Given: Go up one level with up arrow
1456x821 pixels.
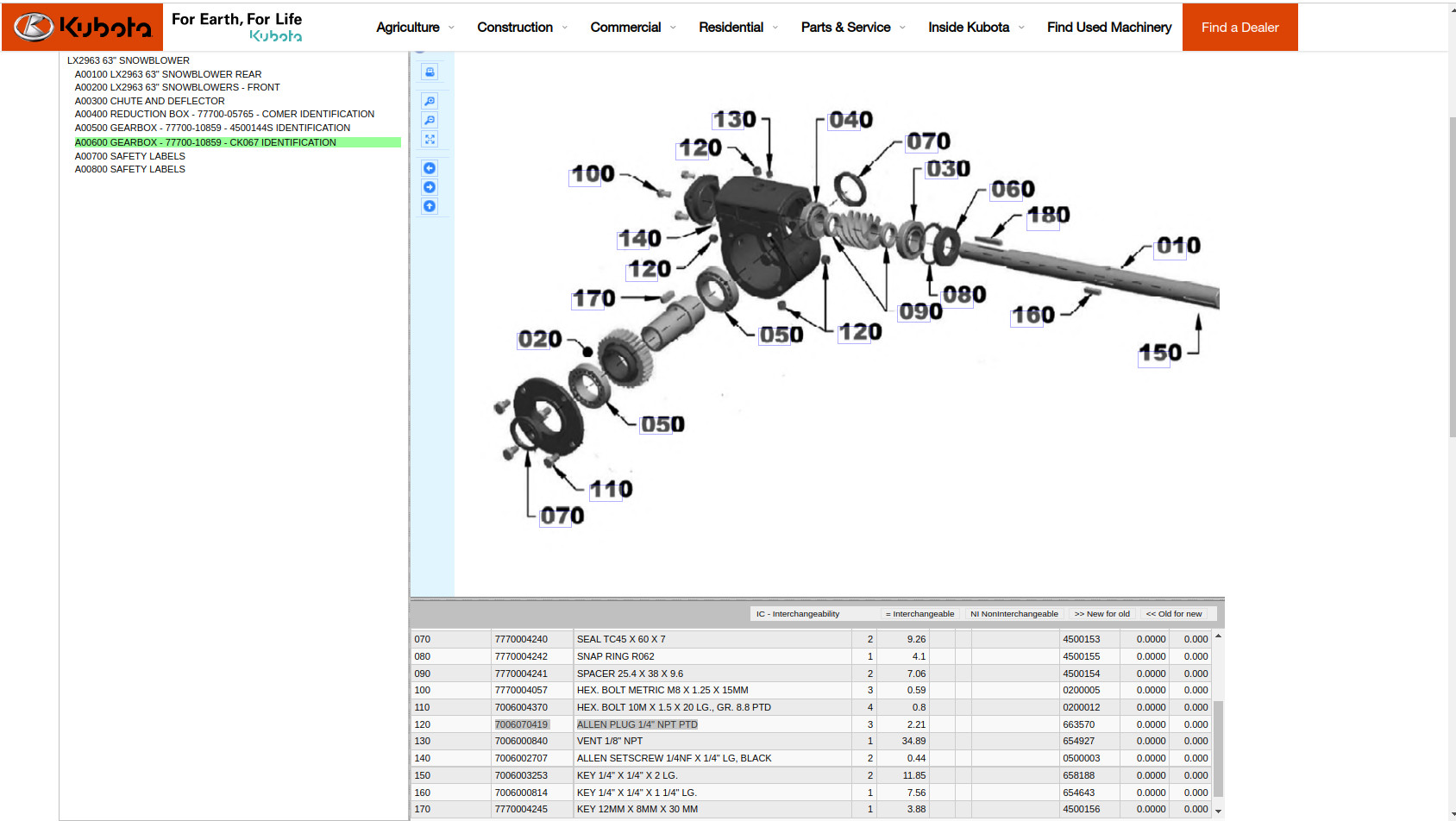Looking at the screenshot, I should [x=430, y=206].
